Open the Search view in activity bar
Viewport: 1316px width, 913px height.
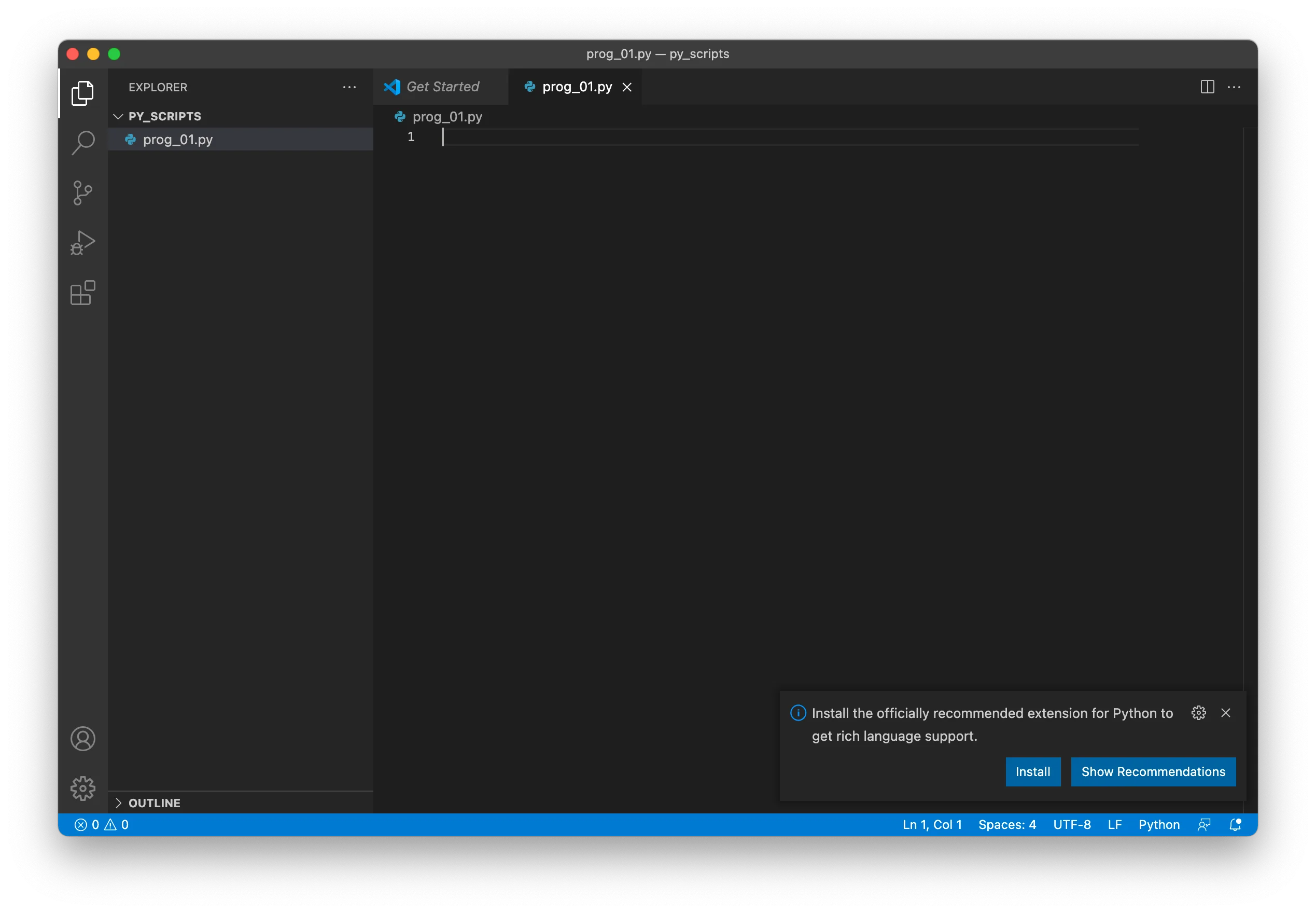pos(83,143)
